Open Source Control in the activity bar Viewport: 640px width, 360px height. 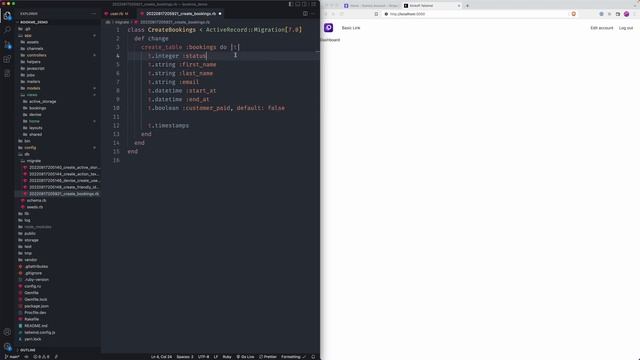pyautogui.click(x=7, y=44)
